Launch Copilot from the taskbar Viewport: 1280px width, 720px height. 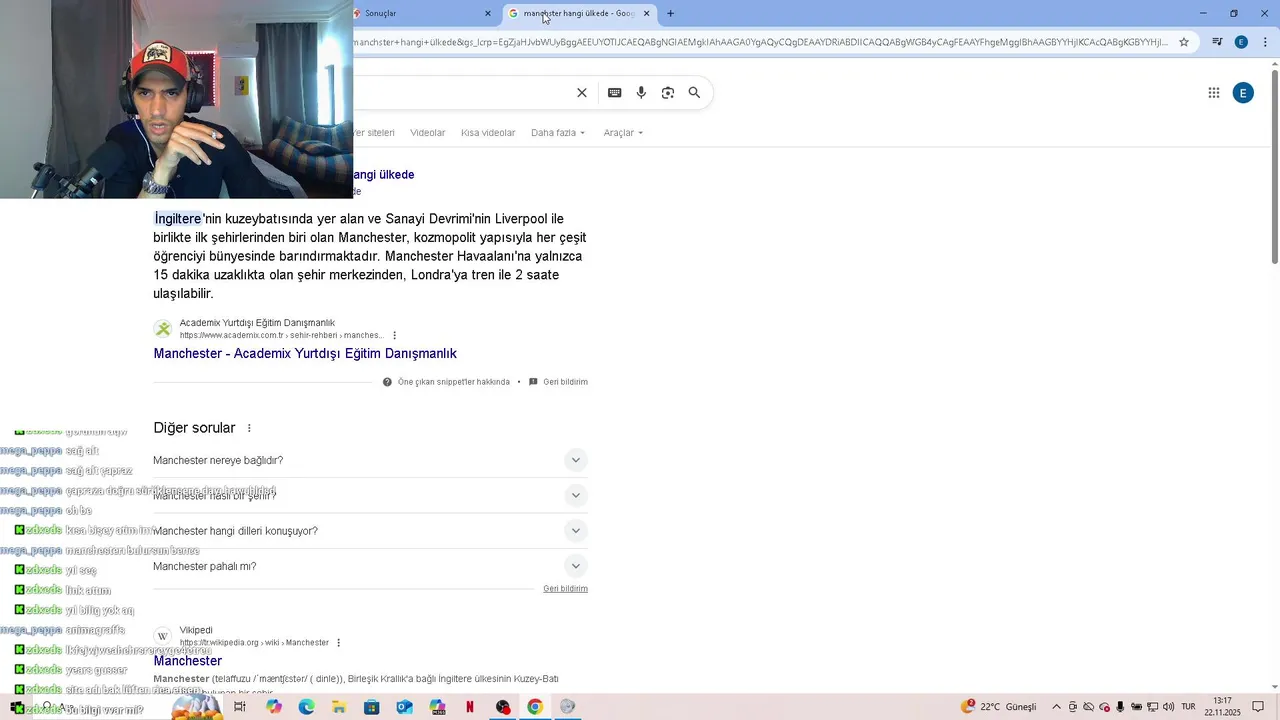274,707
